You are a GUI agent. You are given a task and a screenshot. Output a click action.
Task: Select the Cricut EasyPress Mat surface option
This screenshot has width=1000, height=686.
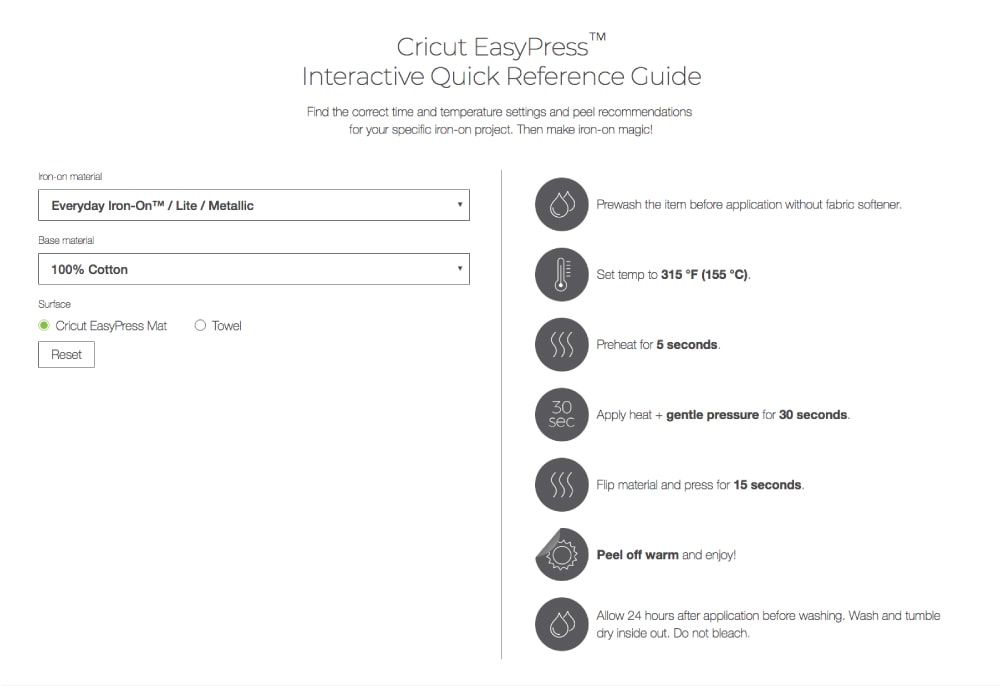pyautogui.click(x=44, y=326)
